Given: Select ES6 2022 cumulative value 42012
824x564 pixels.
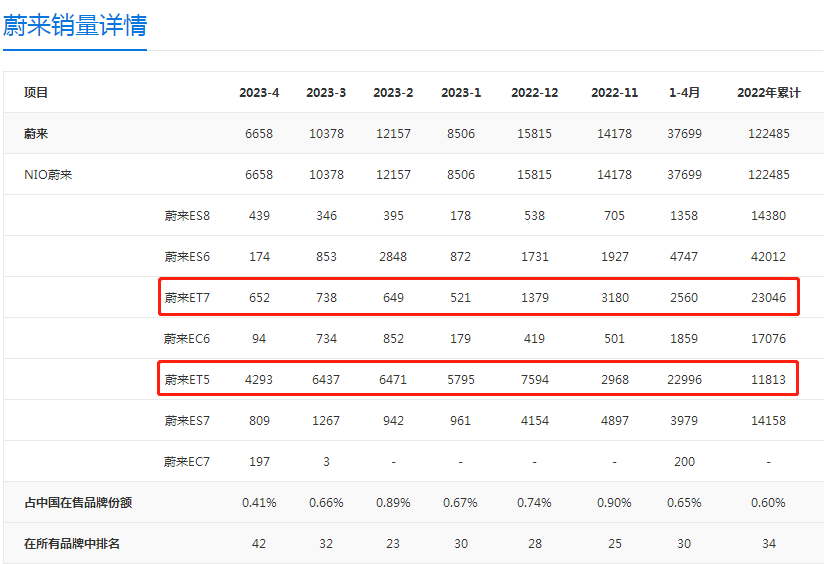Looking at the screenshot, I should [x=768, y=257].
